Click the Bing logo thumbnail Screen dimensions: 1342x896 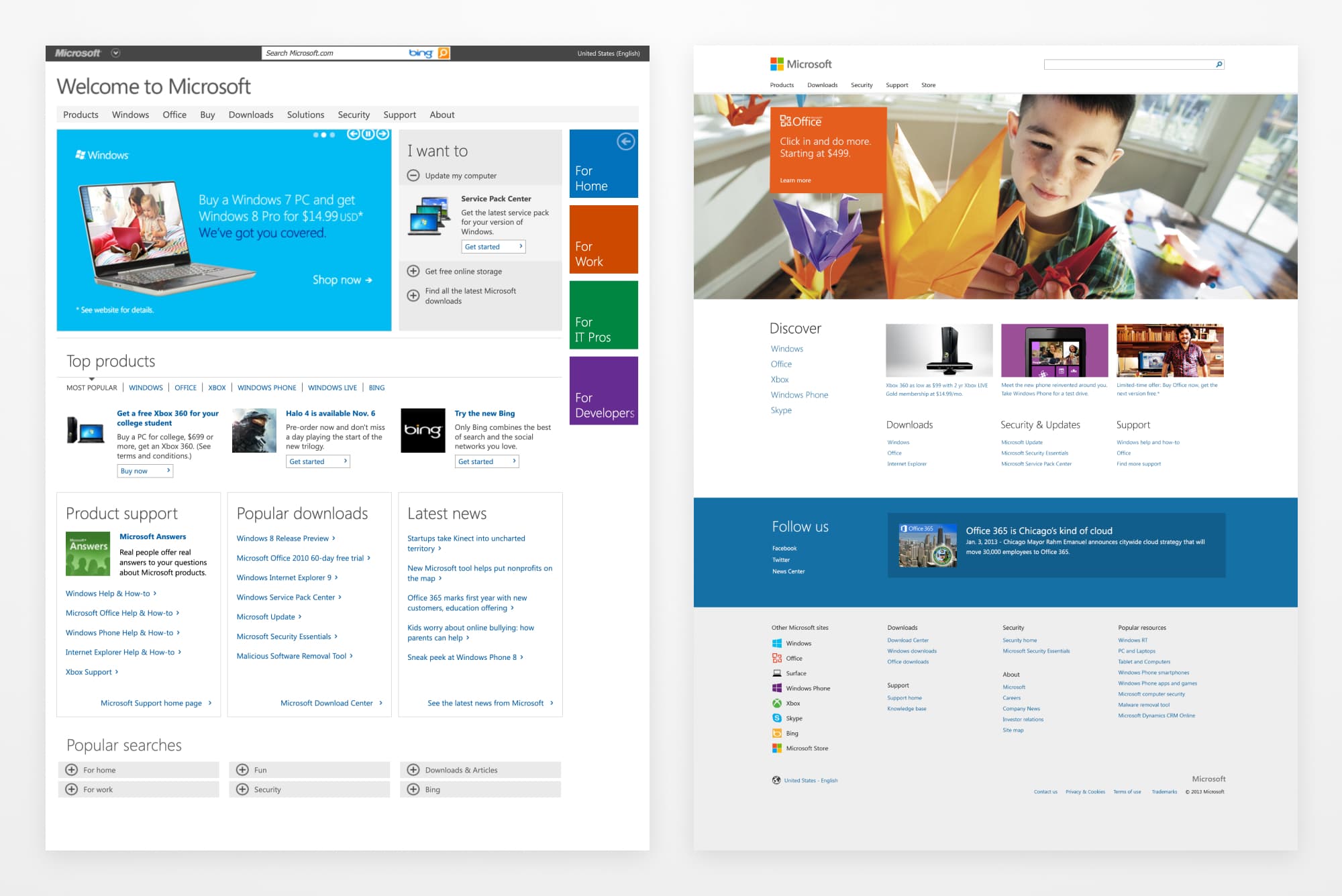[423, 431]
